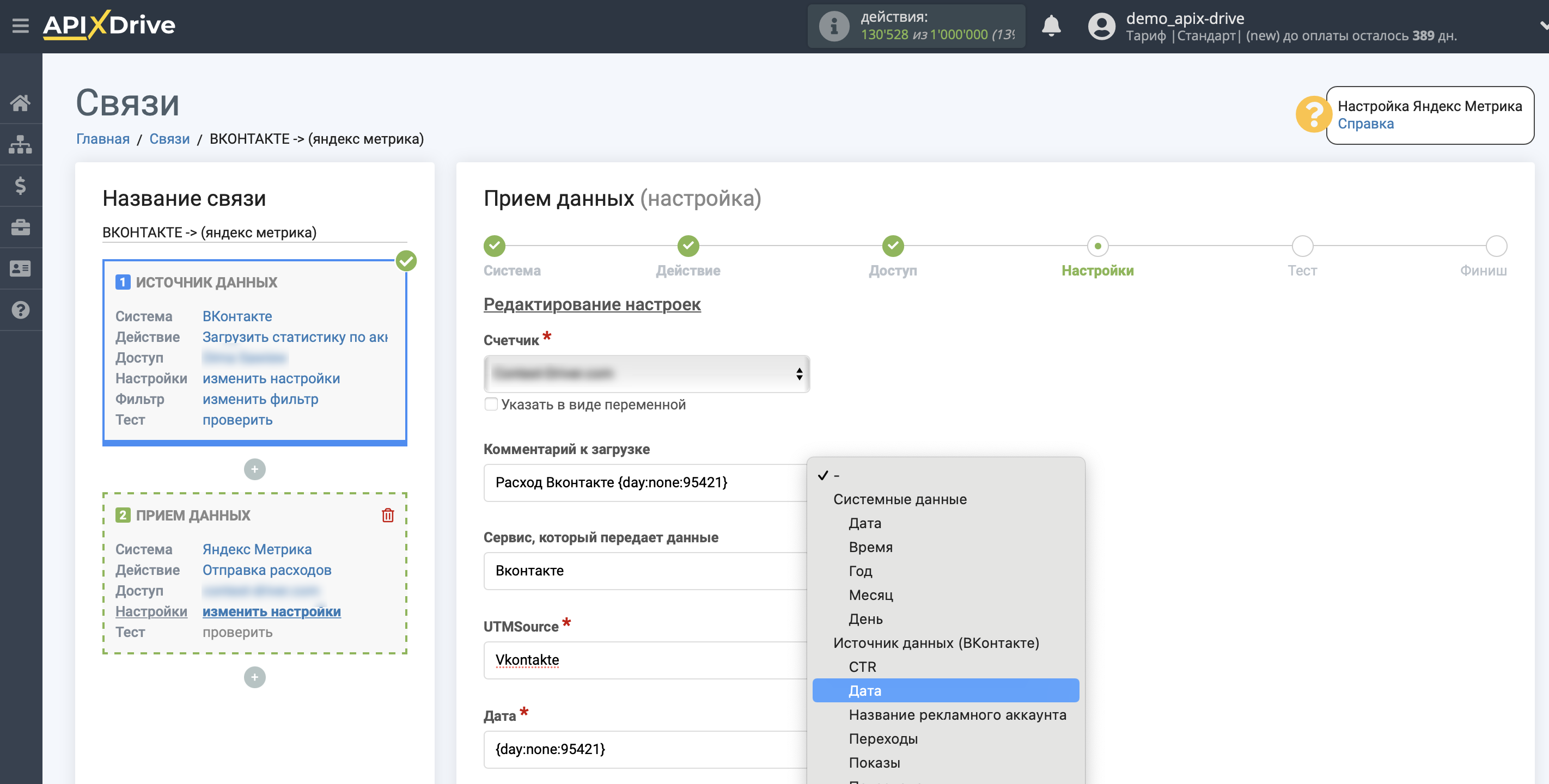Open the question mark help icon in sidebar
This screenshot has height=784, width=1549.
[21, 310]
